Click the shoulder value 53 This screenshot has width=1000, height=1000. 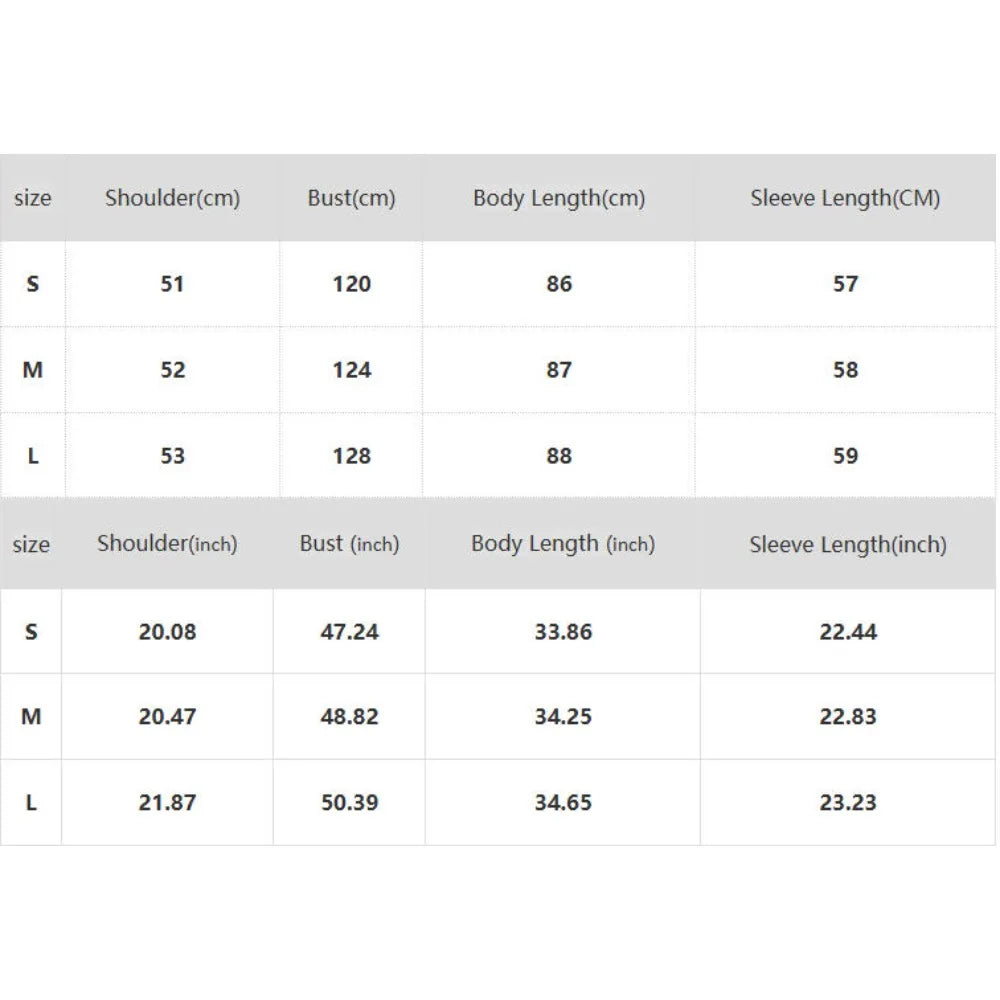(172, 456)
